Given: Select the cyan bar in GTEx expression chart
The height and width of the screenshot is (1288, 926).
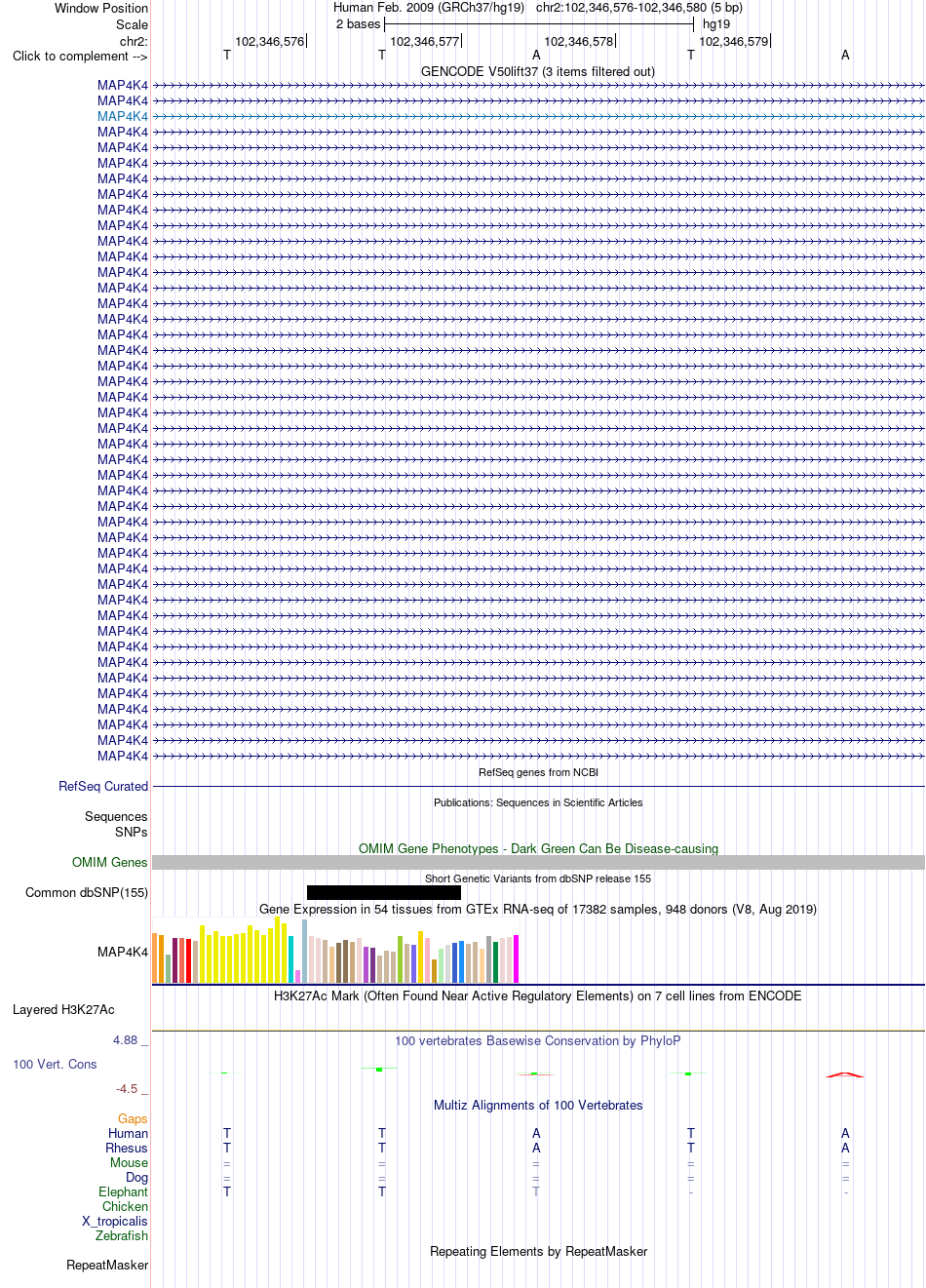Looking at the screenshot, I should point(291,958).
